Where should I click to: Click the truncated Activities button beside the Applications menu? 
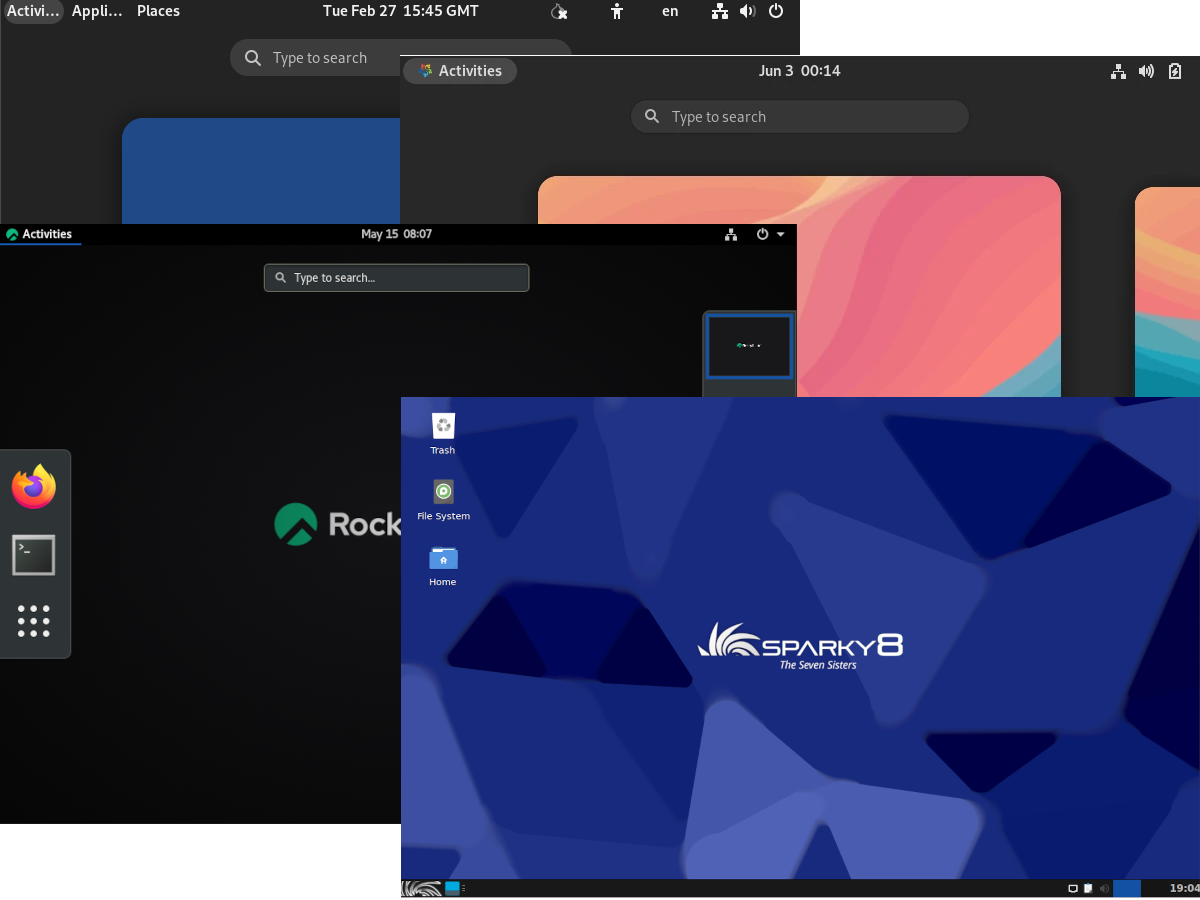point(33,11)
